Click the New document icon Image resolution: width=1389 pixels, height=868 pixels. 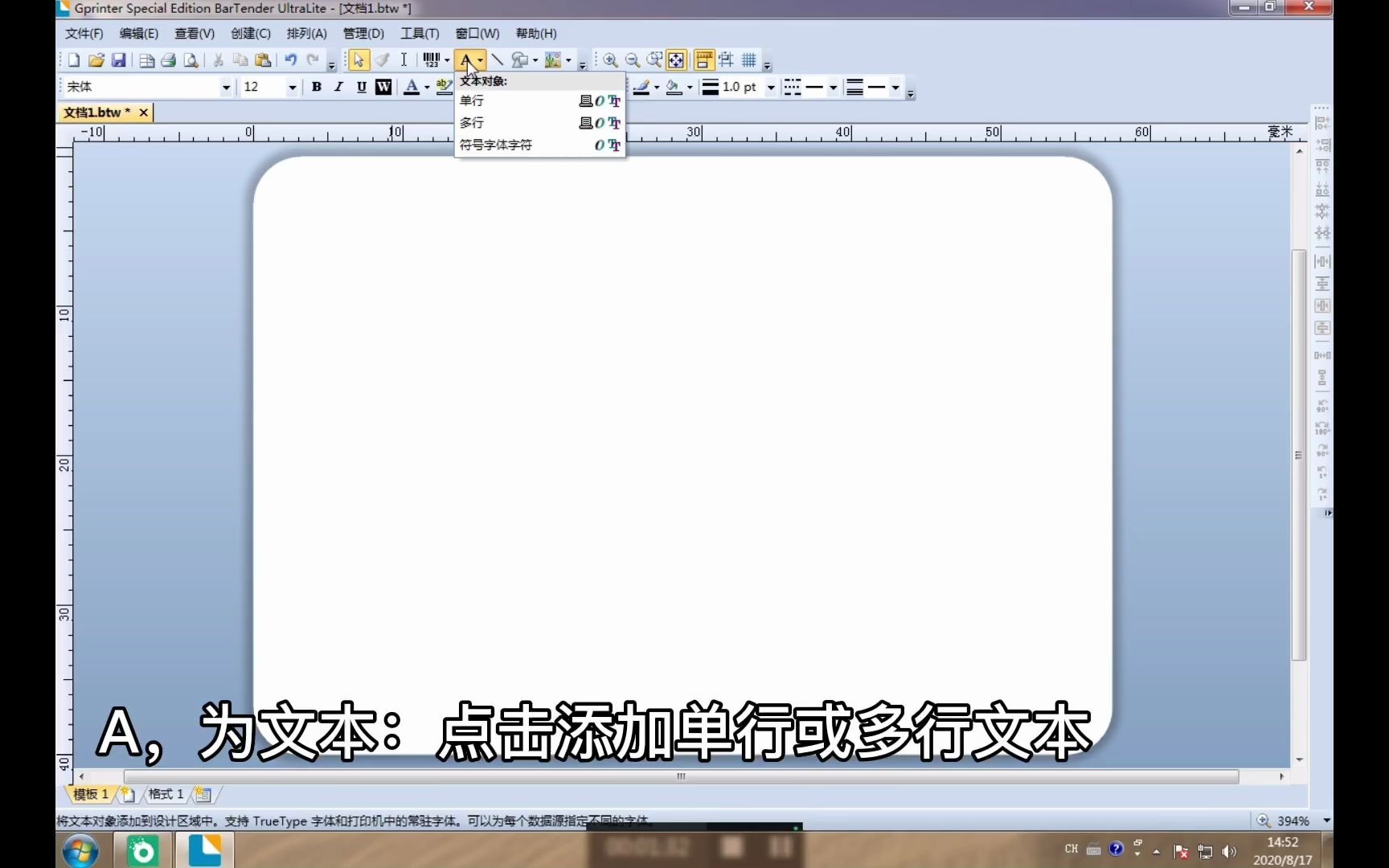click(74, 60)
